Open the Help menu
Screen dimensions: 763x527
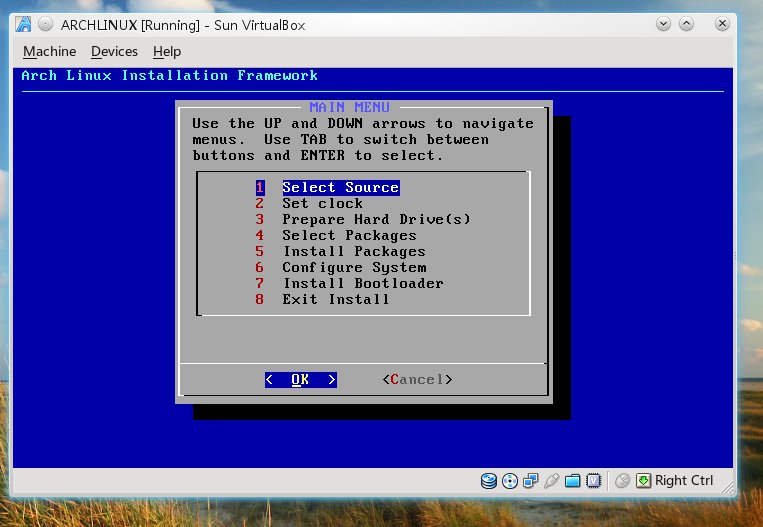click(x=167, y=52)
